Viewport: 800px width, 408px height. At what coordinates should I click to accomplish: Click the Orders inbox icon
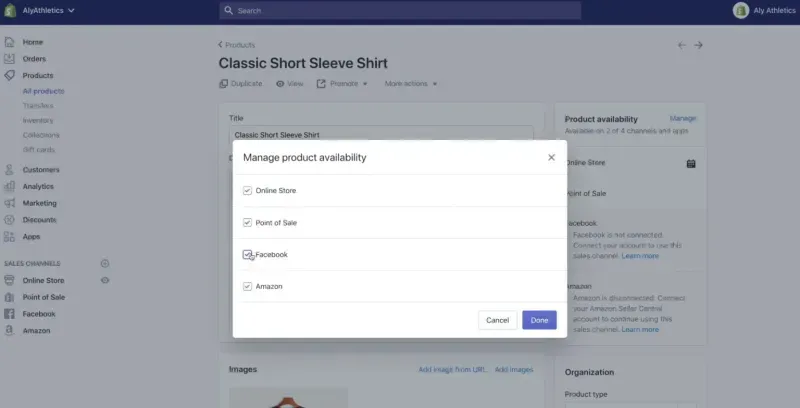(9, 59)
